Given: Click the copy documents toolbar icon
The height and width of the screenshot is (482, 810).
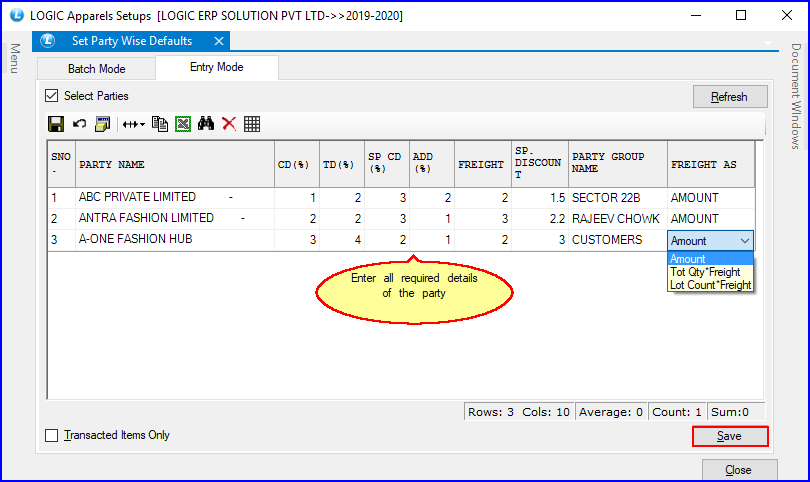Looking at the screenshot, I should click(160, 124).
